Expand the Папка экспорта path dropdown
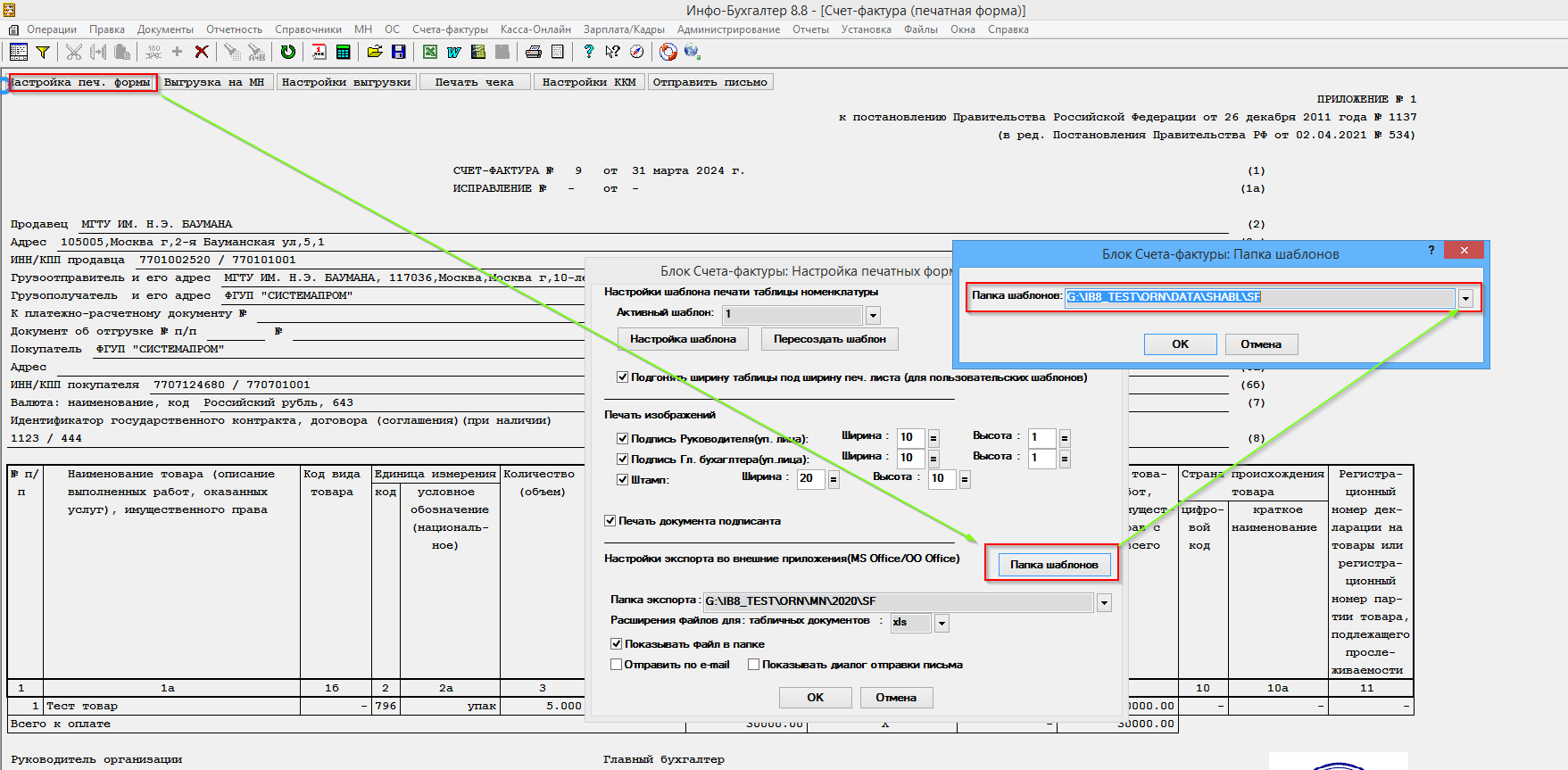The height and width of the screenshot is (770, 1568). click(x=1104, y=603)
